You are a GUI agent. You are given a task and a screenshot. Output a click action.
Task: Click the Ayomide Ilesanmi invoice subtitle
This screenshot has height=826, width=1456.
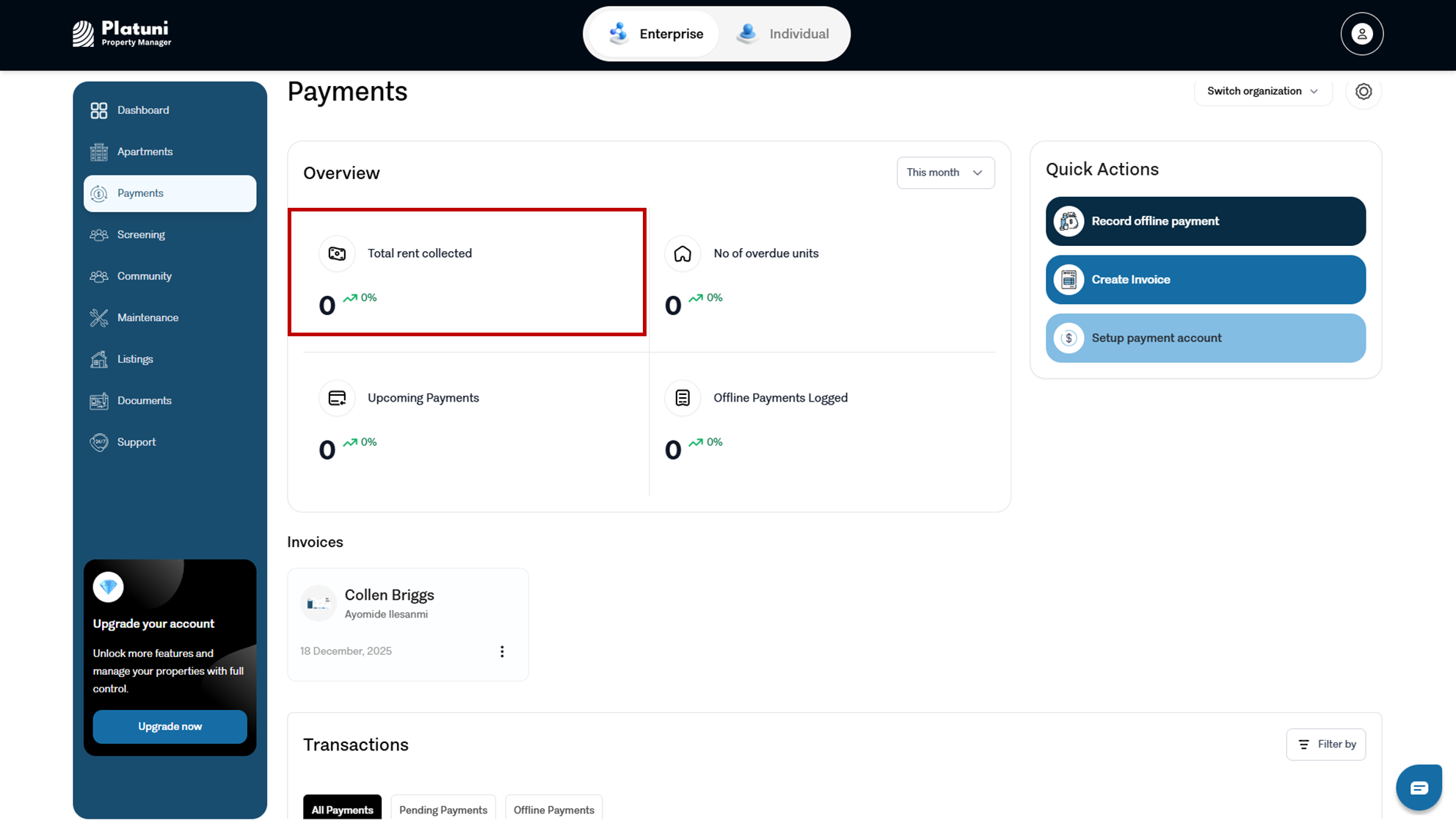click(386, 615)
